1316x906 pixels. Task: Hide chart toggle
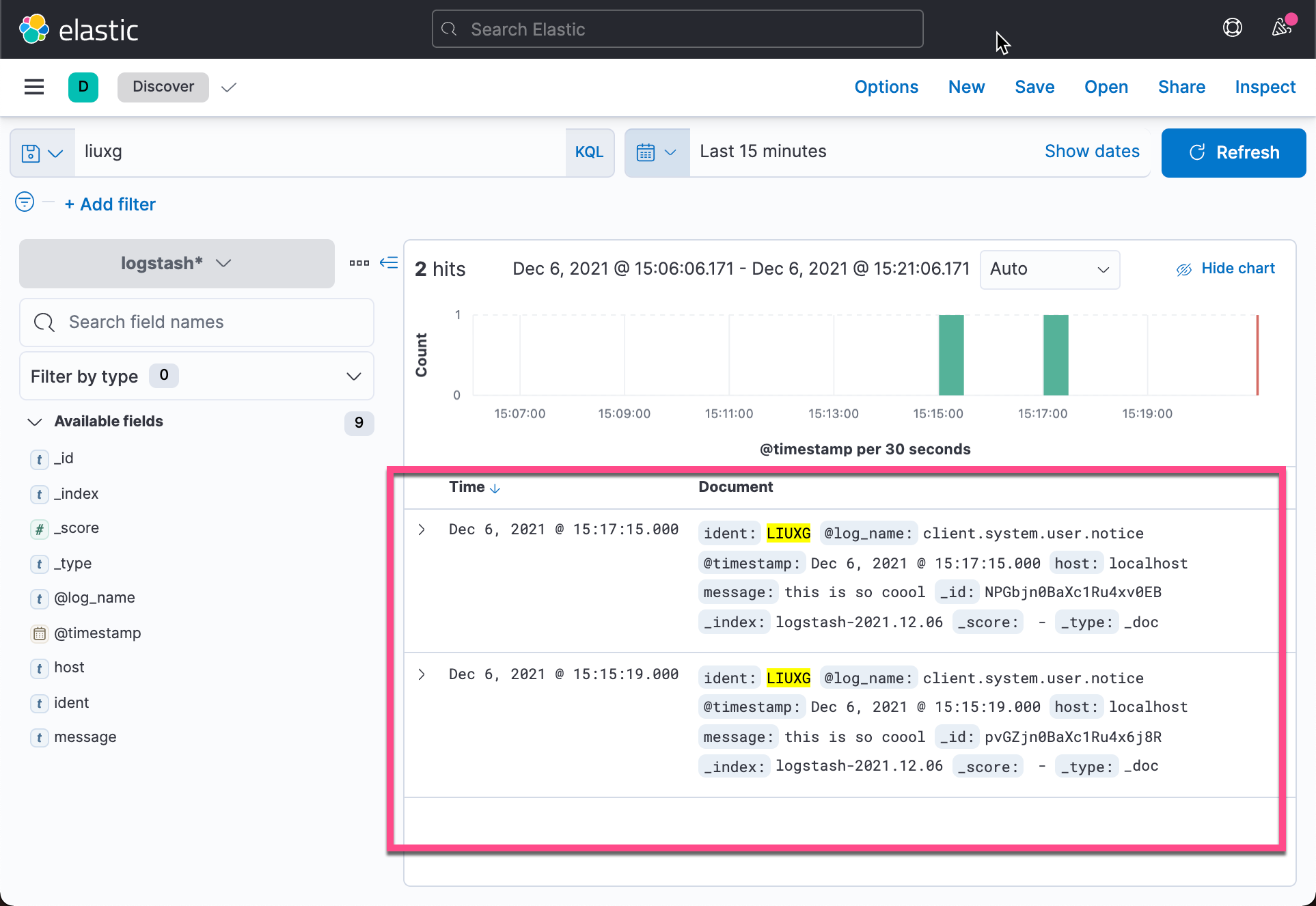(1225, 269)
